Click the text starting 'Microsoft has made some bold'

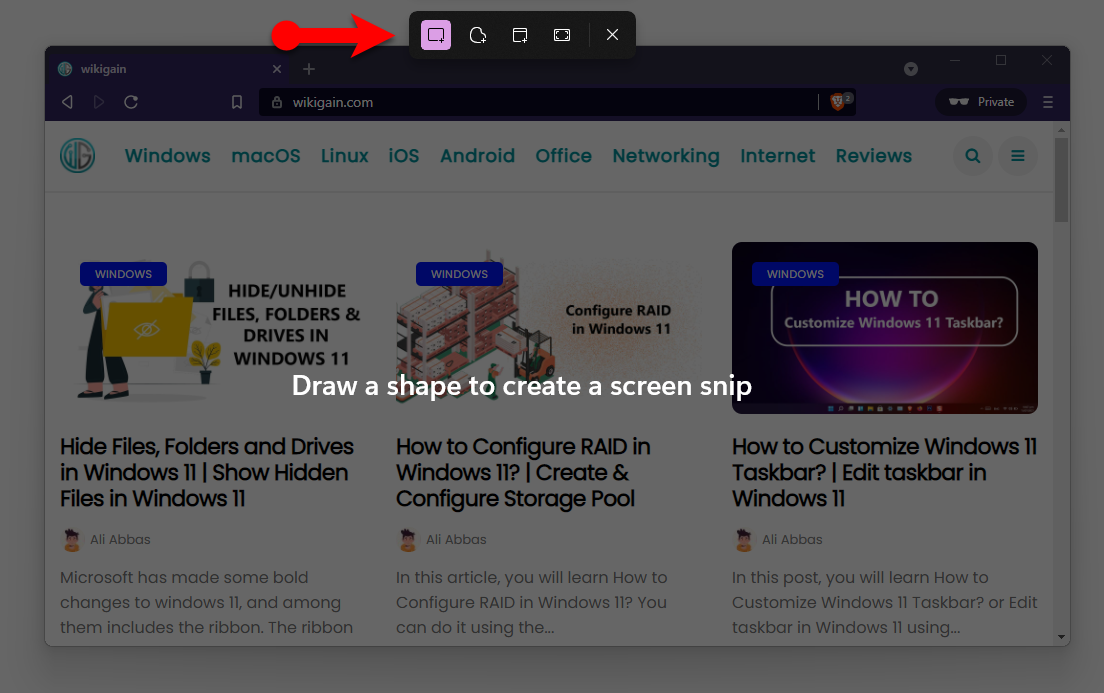[x=206, y=602]
